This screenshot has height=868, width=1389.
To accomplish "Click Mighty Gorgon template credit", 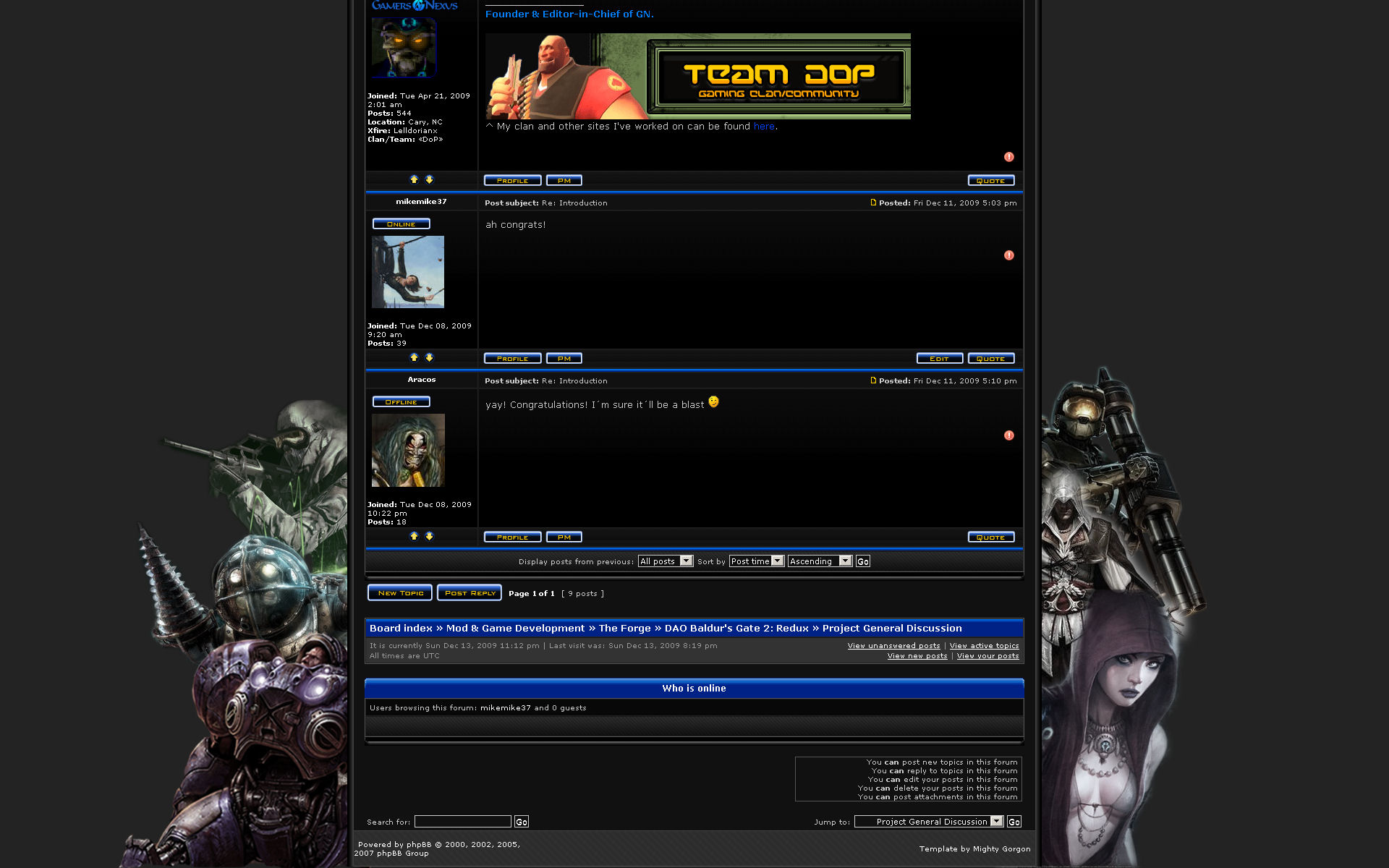I will (x=1001, y=849).
